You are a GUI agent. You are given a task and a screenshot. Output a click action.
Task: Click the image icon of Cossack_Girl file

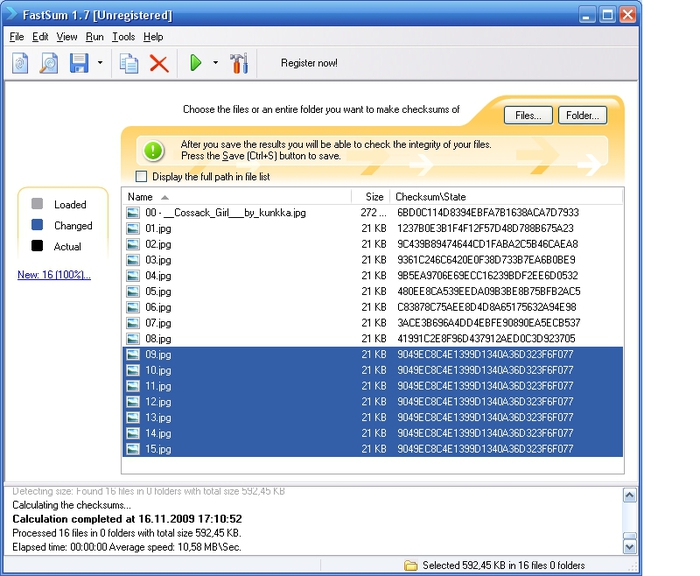pyautogui.click(x=133, y=213)
